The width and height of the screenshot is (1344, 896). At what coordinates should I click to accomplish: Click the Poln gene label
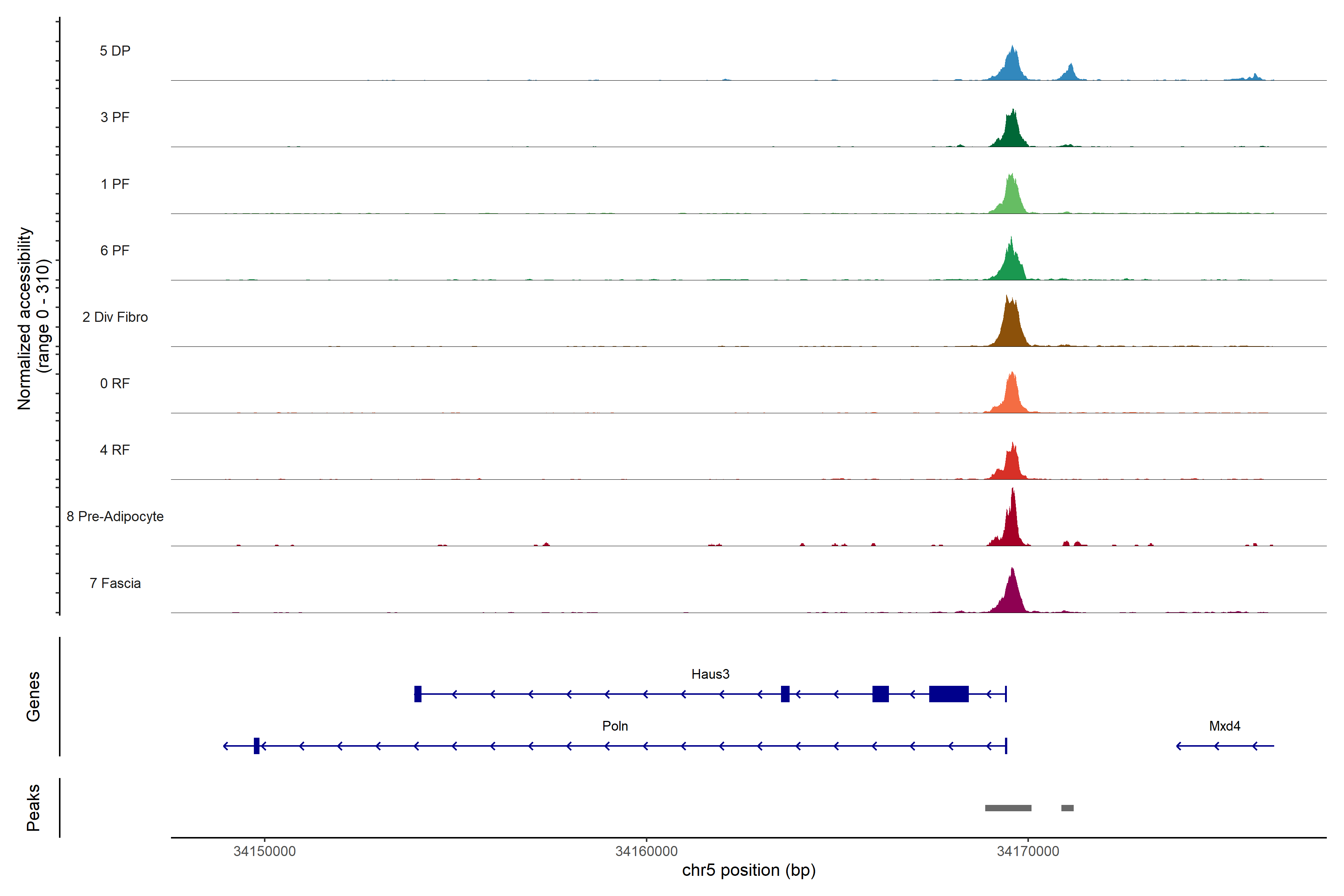click(615, 726)
